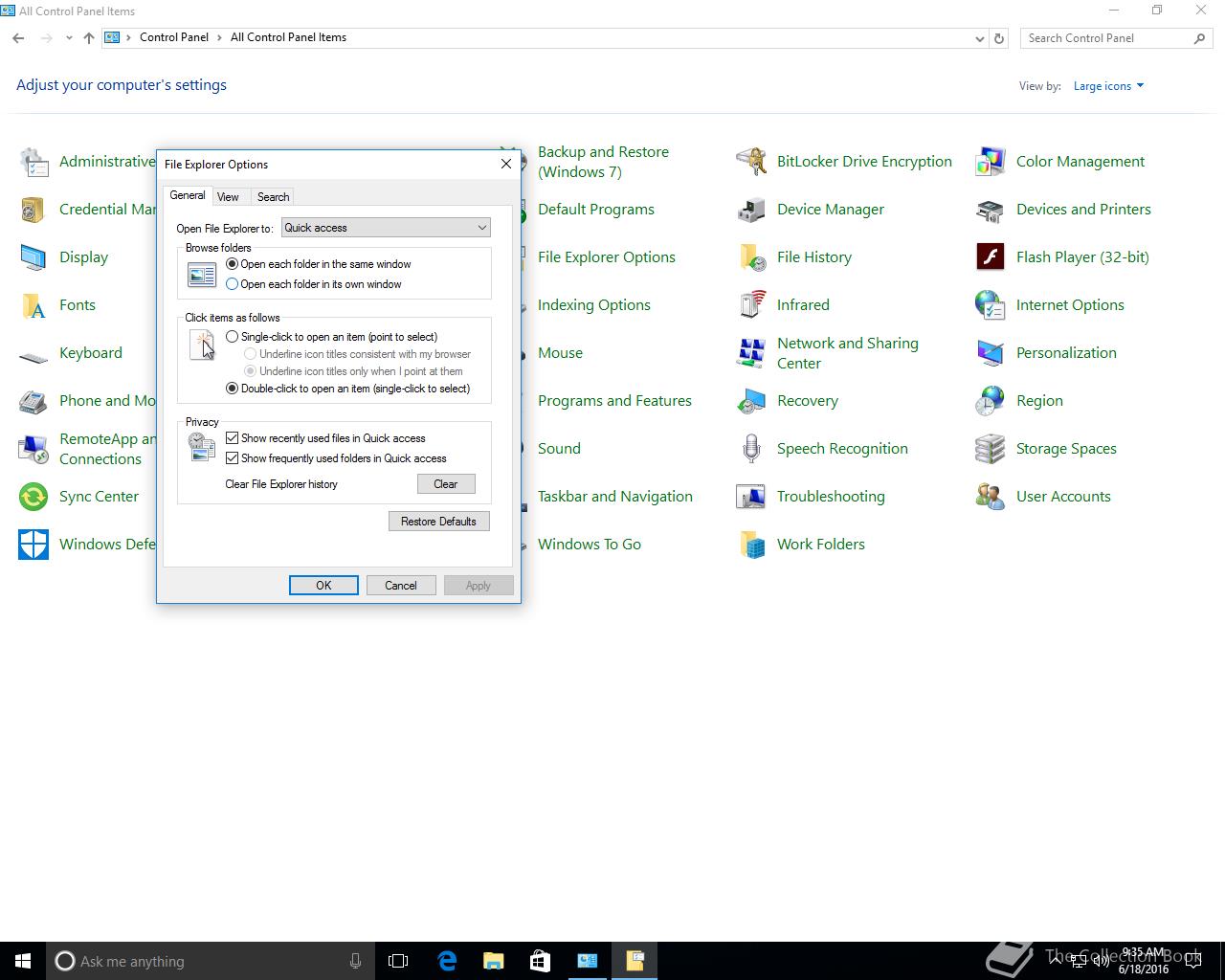Open the Taskbar and Navigation link

click(615, 497)
